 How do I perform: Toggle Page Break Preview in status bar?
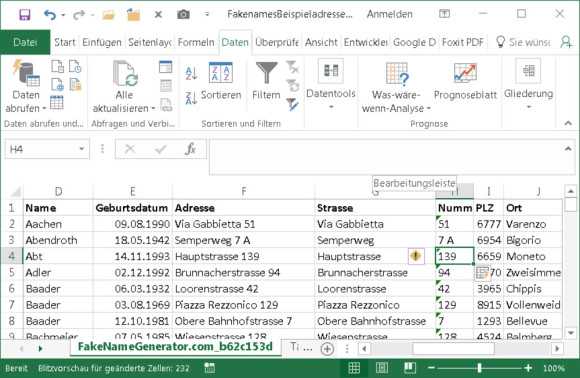tap(410, 368)
